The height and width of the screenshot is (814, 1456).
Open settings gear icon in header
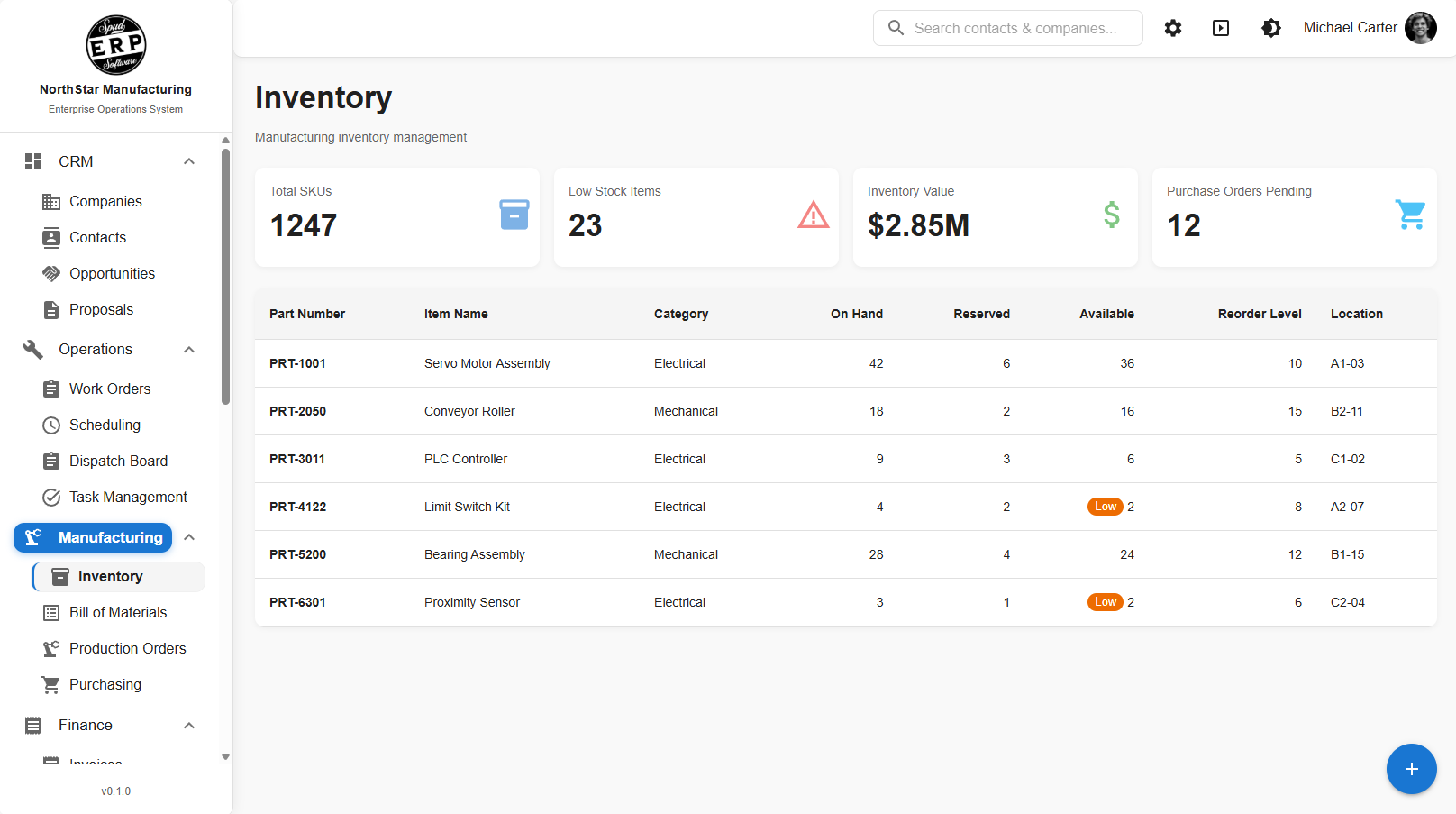[x=1172, y=28]
